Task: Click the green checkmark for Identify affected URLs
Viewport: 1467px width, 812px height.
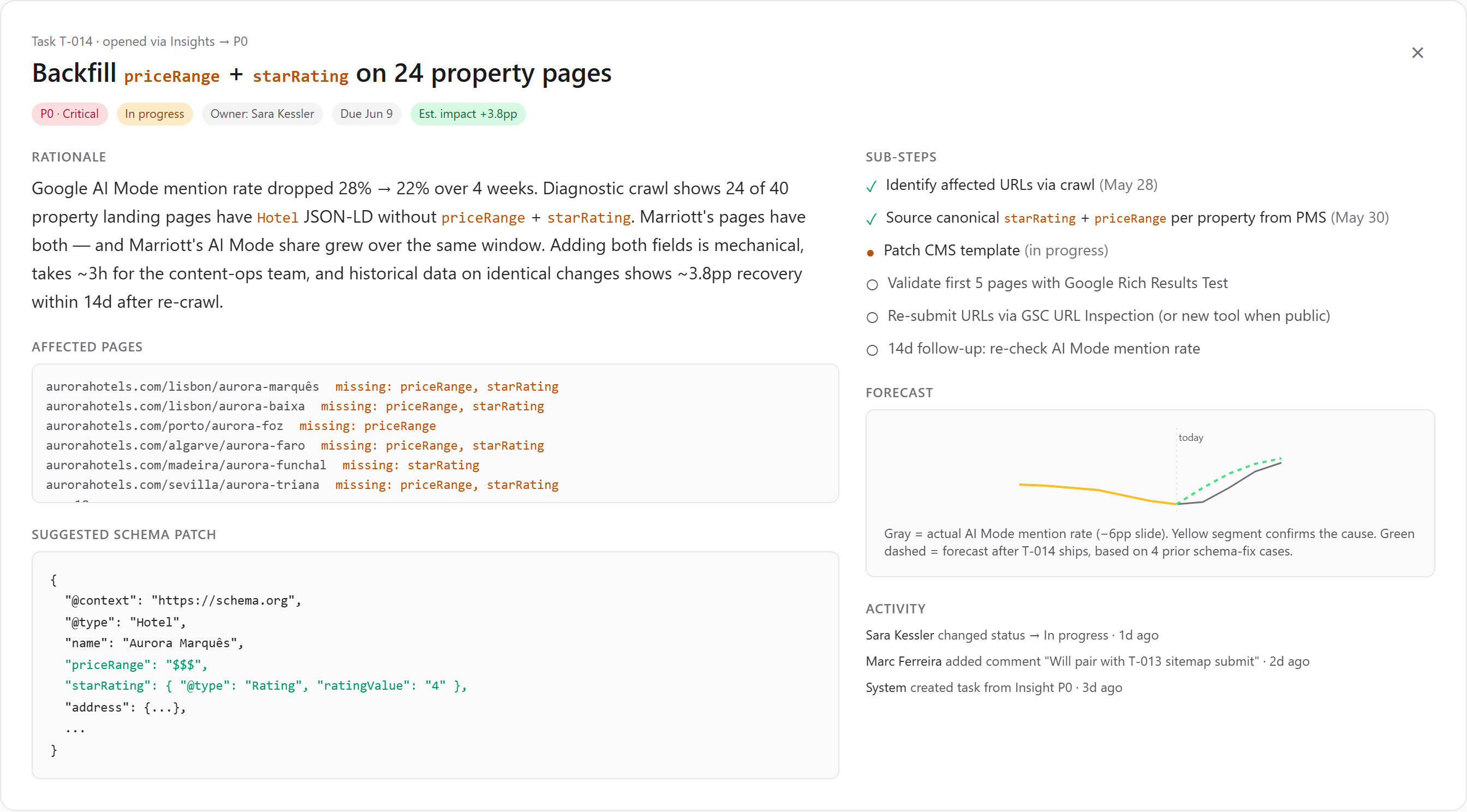Action: [870, 186]
